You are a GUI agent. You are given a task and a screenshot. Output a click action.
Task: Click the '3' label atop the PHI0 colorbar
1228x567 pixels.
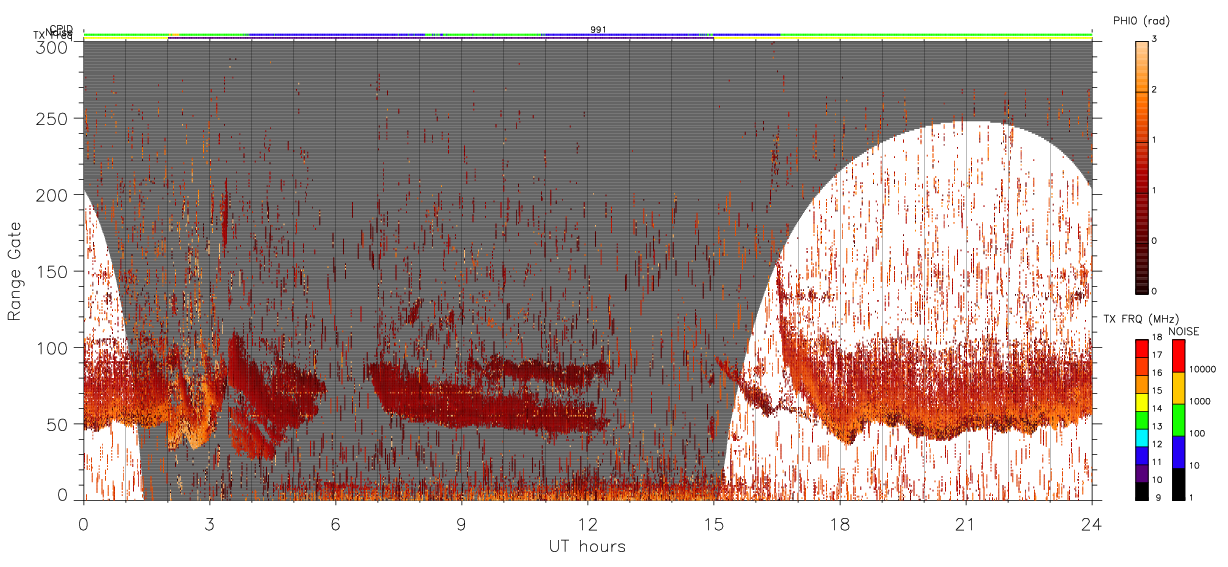pos(1155,39)
